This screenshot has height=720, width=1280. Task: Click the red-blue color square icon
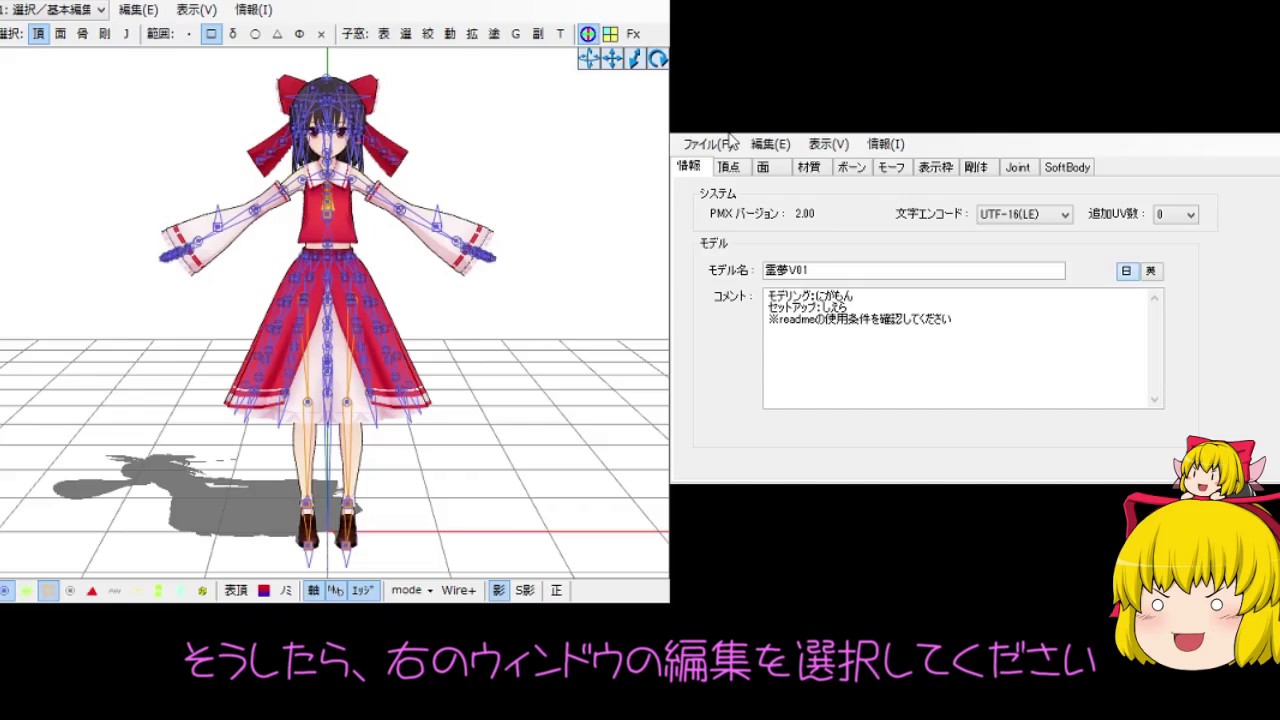point(264,591)
